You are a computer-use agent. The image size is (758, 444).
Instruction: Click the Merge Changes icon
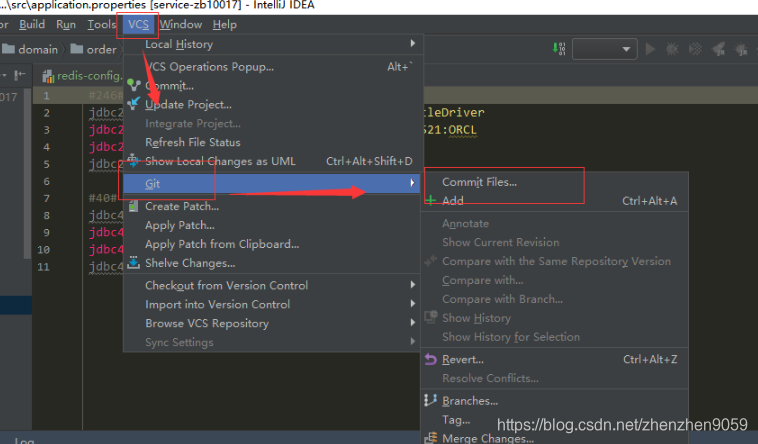point(430,437)
